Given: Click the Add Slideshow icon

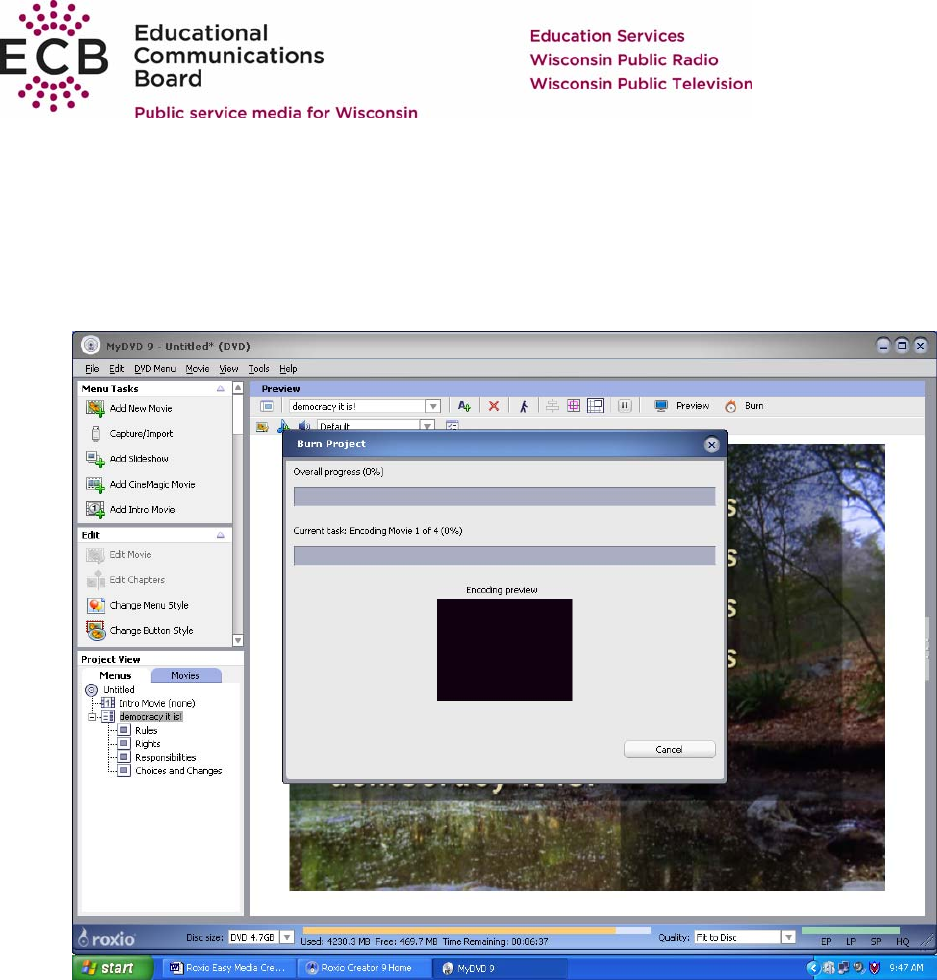Looking at the screenshot, I should pyautogui.click(x=95, y=459).
